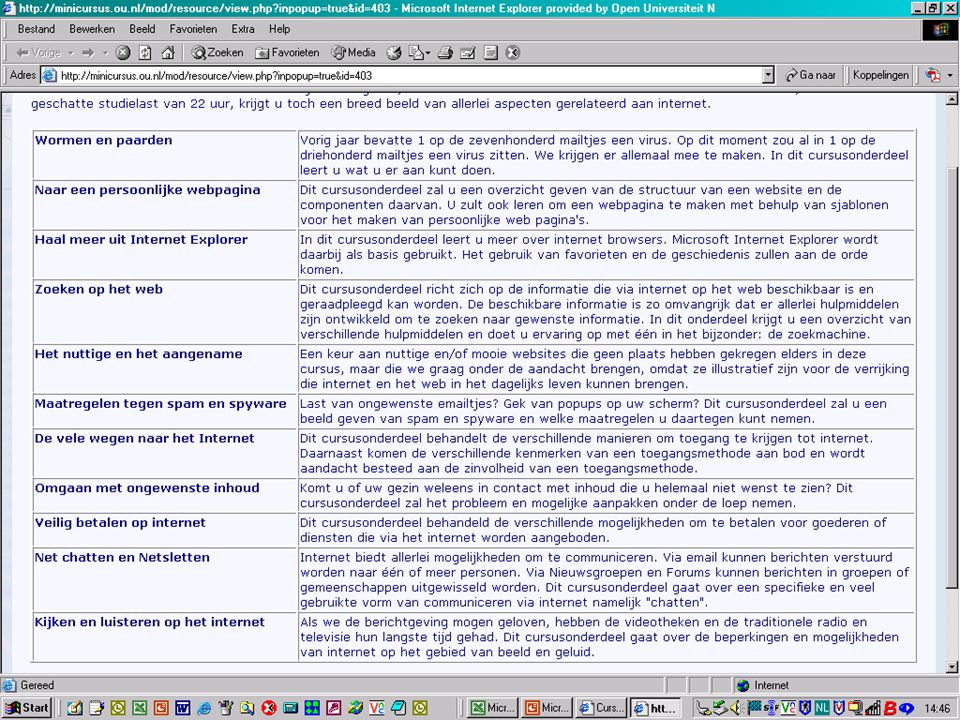
Task: Open the Beeld menu
Action: click(x=142, y=29)
